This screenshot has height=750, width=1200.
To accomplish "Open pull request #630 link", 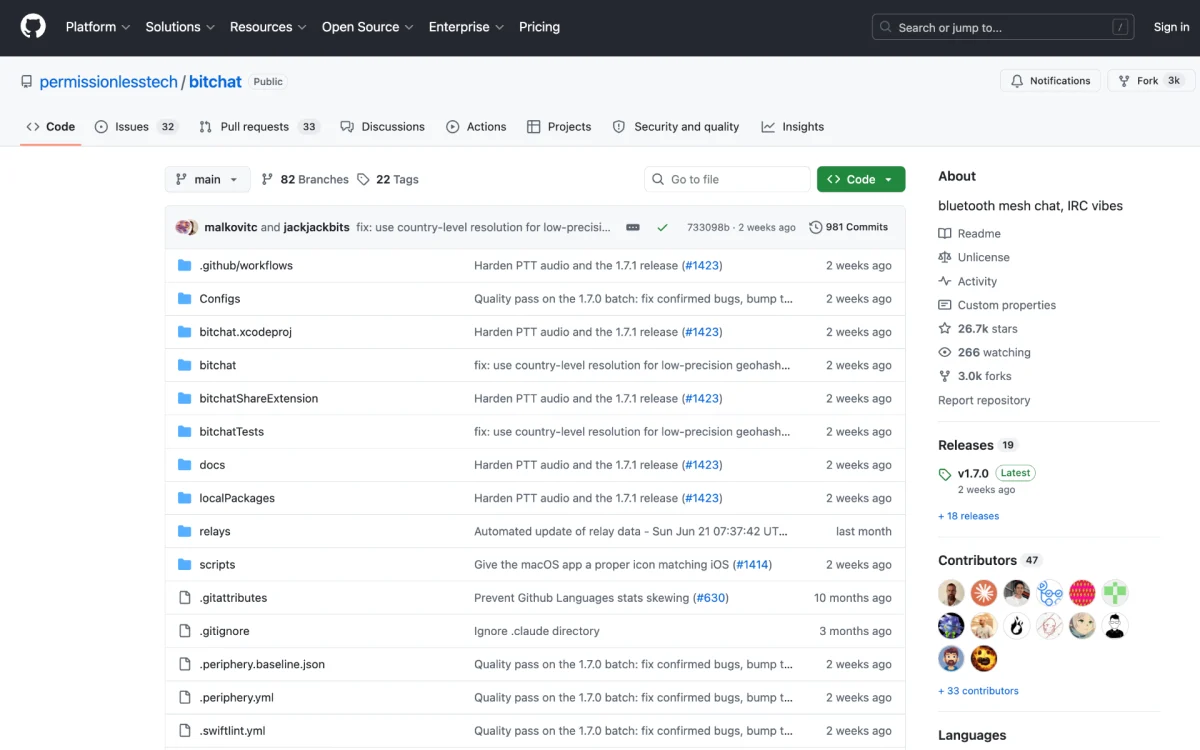I will click(710, 597).
